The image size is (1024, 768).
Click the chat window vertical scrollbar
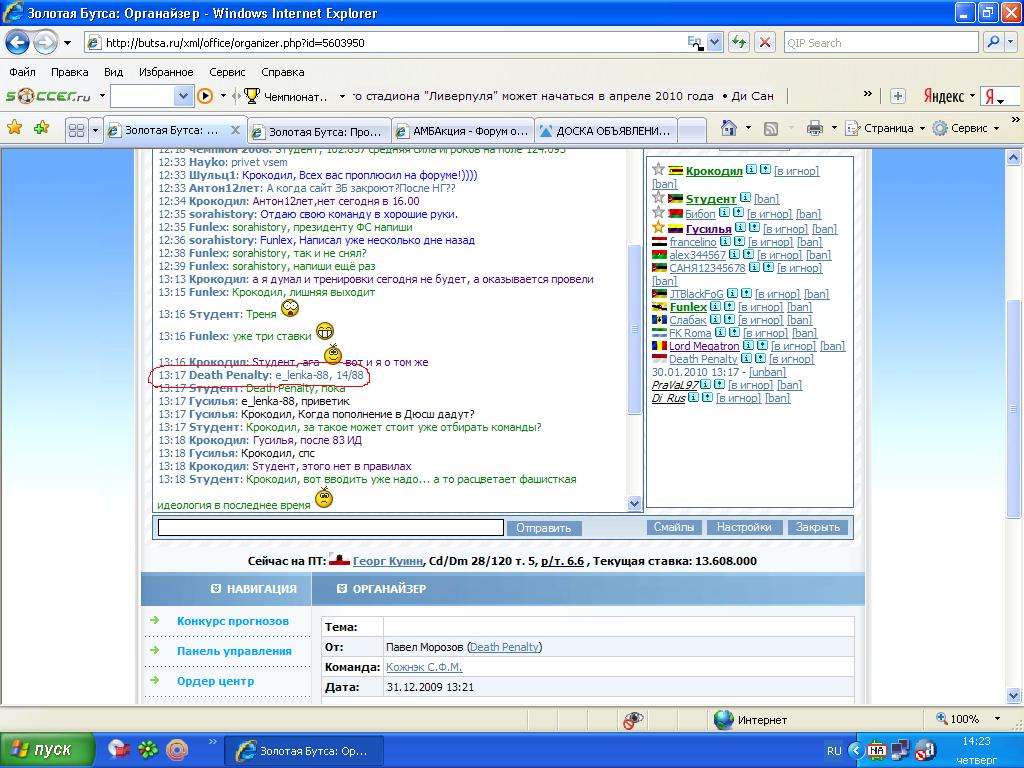click(x=634, y=330)
